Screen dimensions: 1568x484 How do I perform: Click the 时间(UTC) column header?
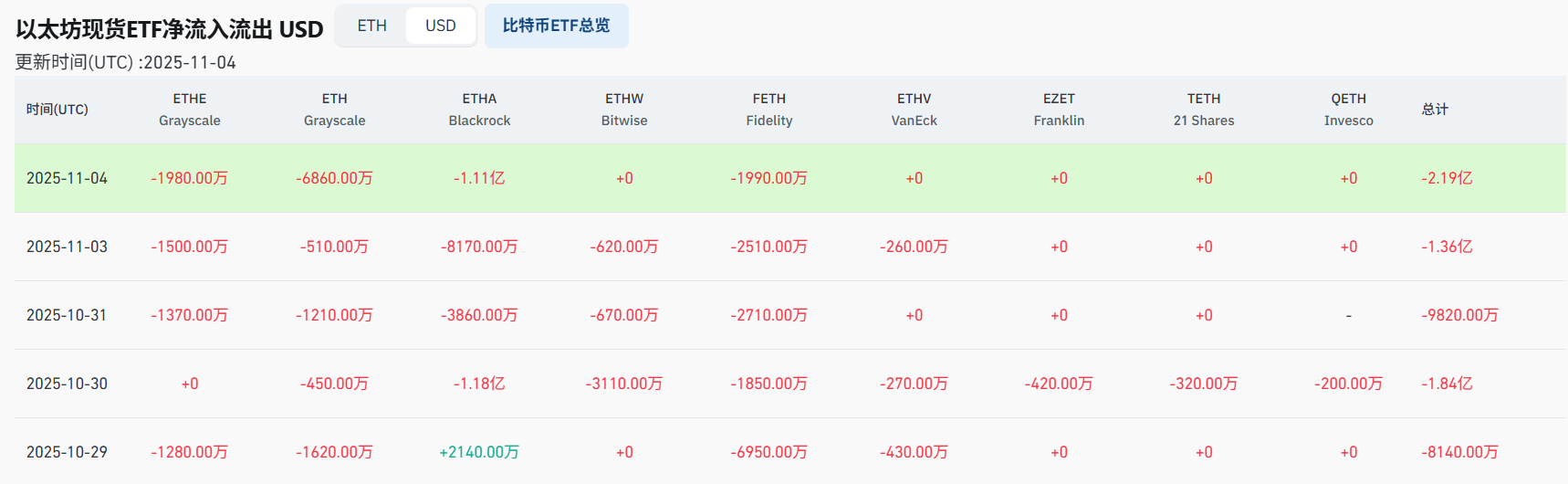pyautogui.click(x=57, y=110)
